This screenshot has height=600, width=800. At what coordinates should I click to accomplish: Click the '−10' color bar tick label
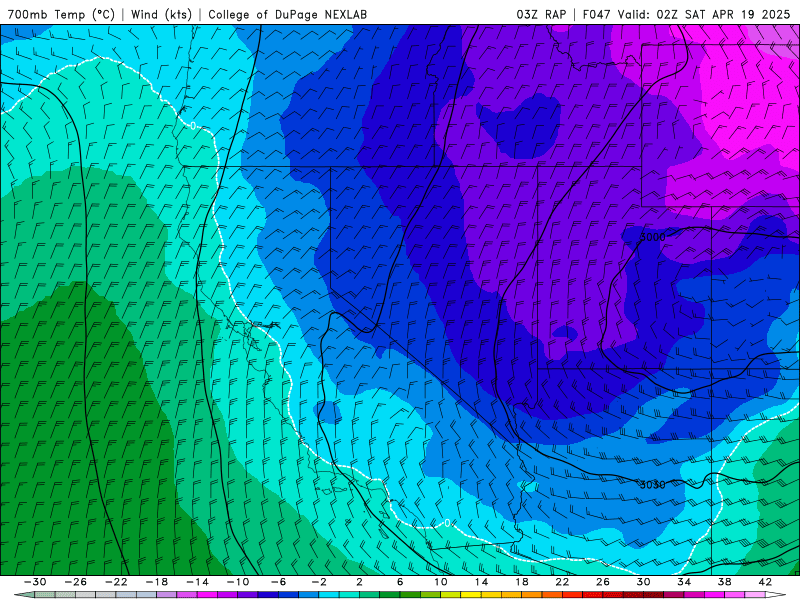(238, 582)
